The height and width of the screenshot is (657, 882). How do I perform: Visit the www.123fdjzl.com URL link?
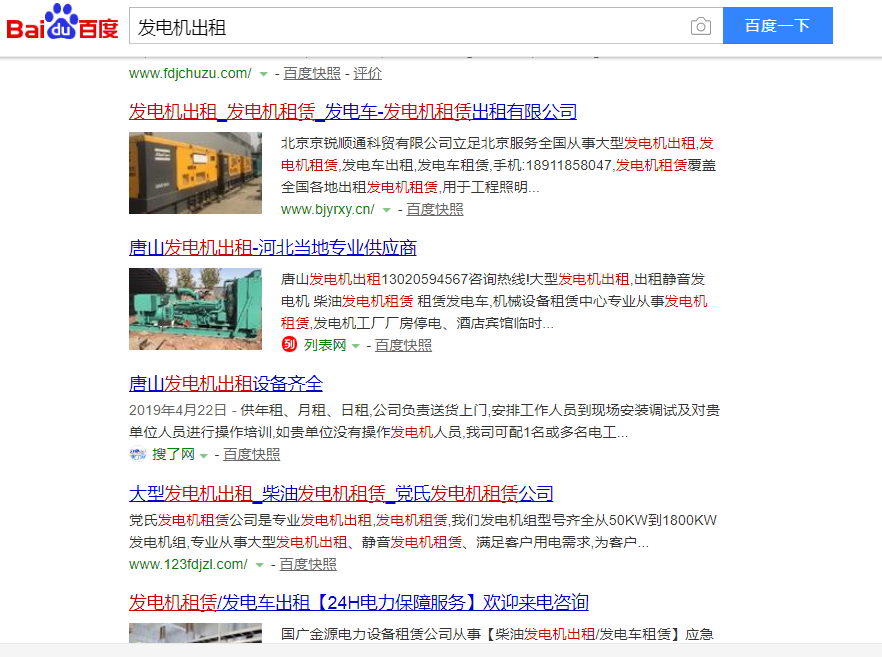(187, 564)
